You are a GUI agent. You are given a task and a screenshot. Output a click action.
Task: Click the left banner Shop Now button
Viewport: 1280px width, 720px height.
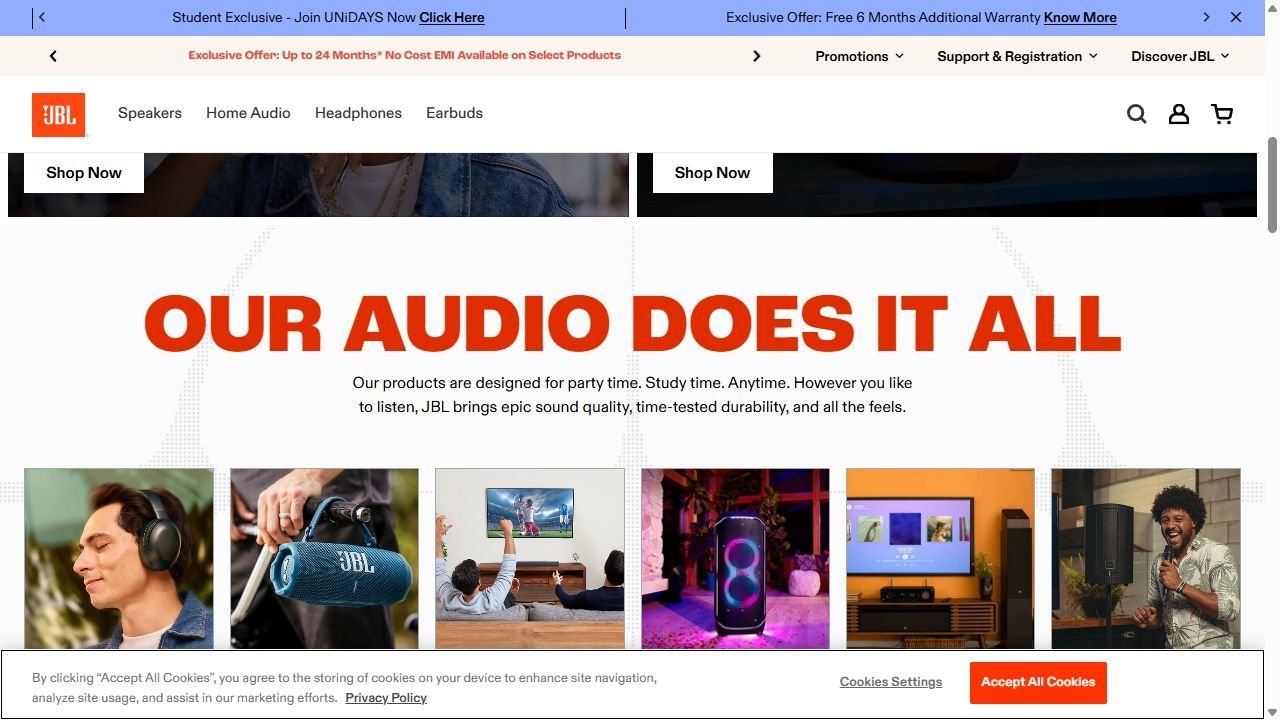coord(84,172)
